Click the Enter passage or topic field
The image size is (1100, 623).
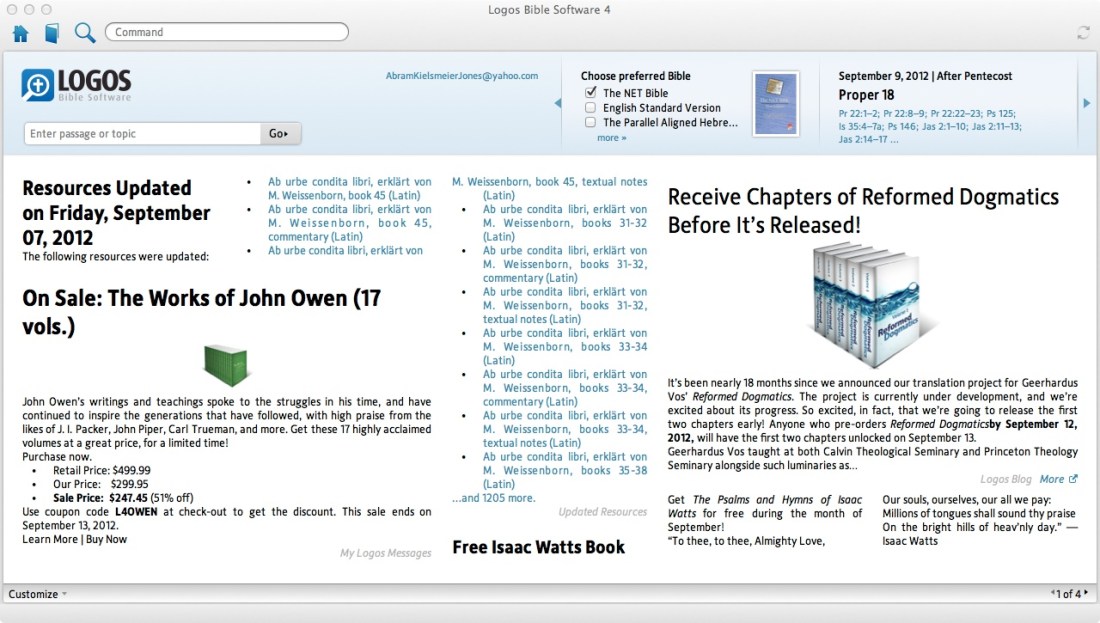point(142,134)
